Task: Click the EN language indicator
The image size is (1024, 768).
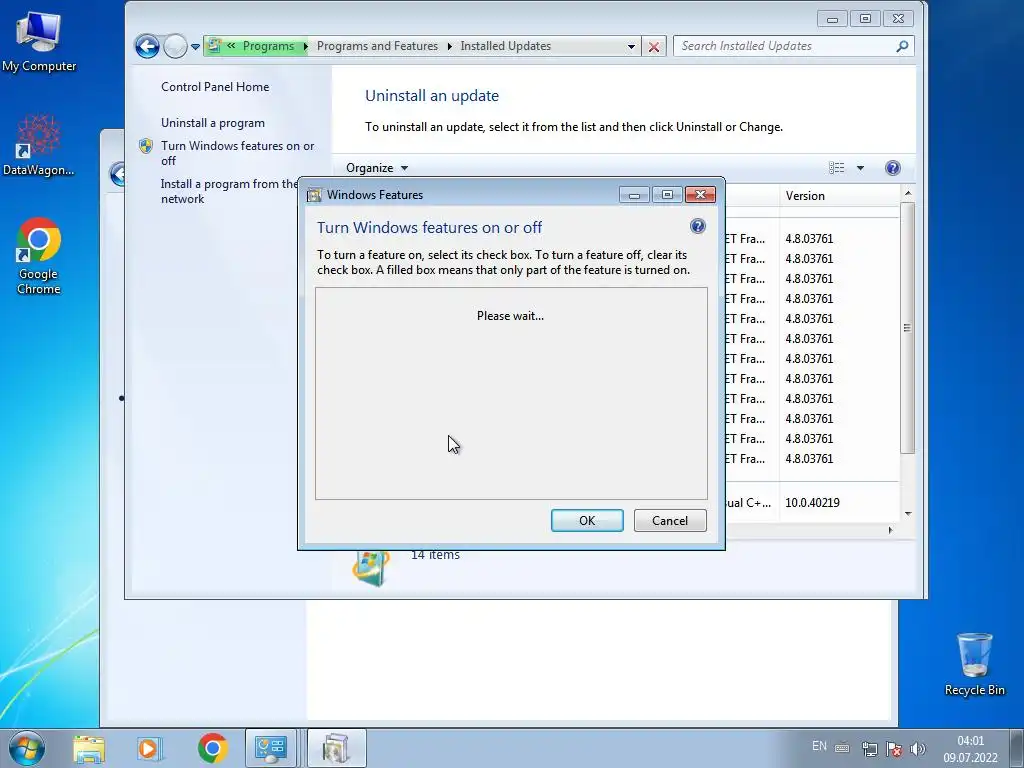Action: point(819,746)
